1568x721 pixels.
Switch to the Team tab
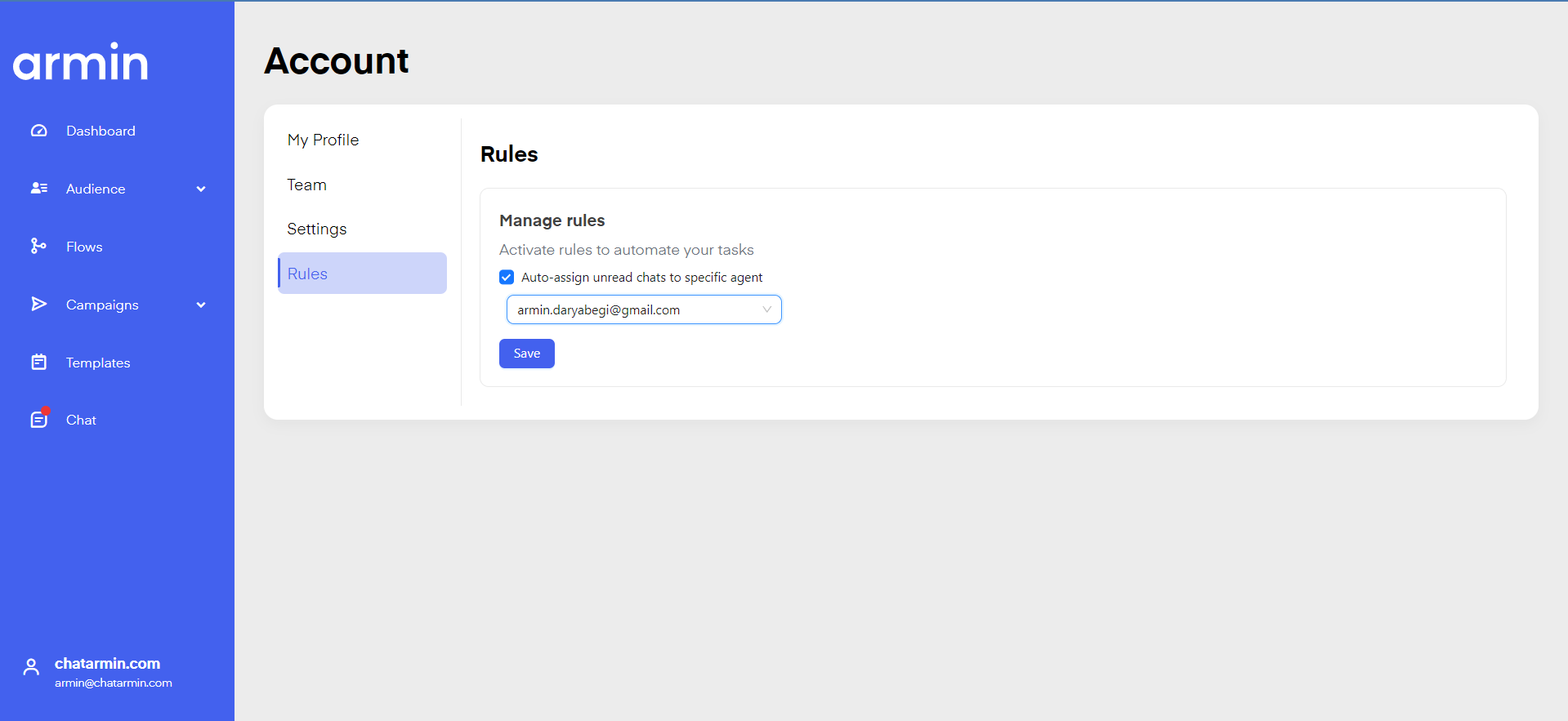(x=306, y=185)
